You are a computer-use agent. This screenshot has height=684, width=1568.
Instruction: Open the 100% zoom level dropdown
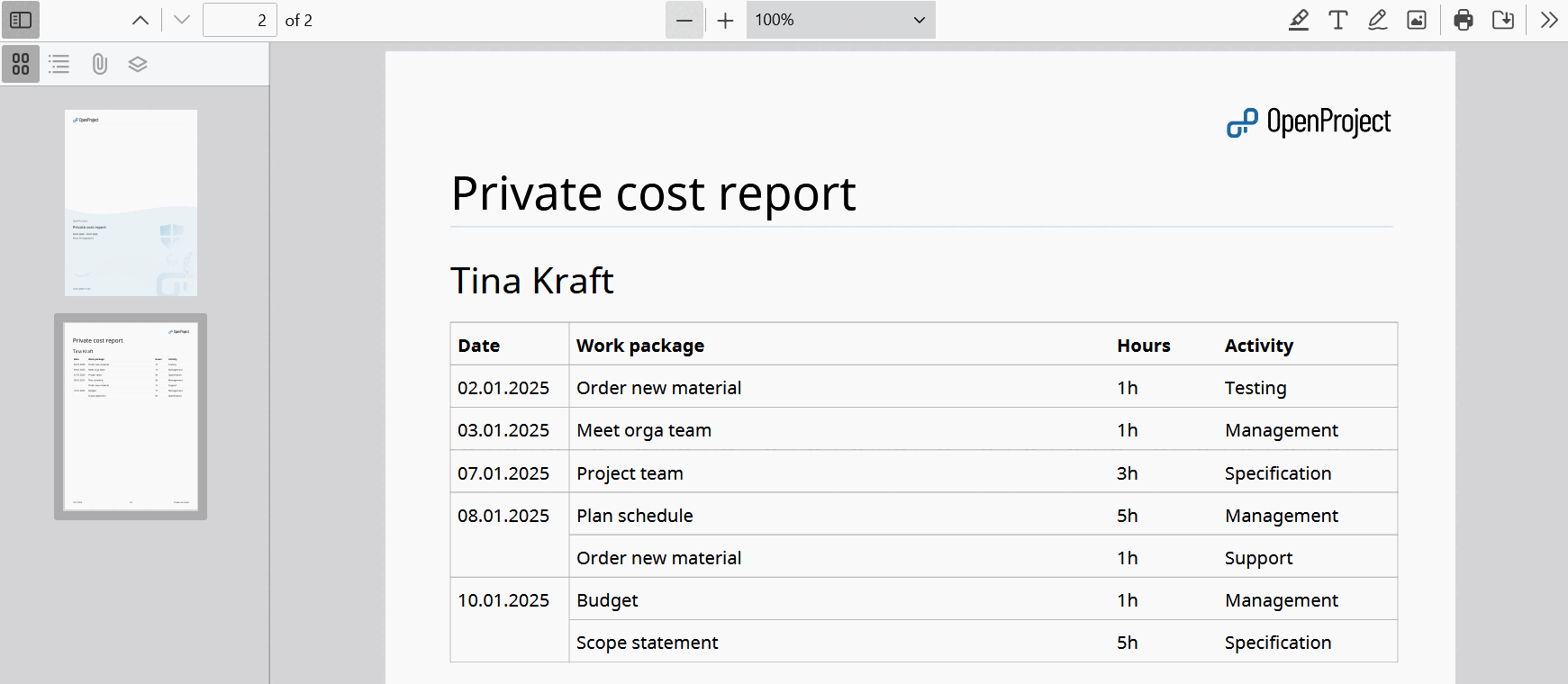click(840, 20)
